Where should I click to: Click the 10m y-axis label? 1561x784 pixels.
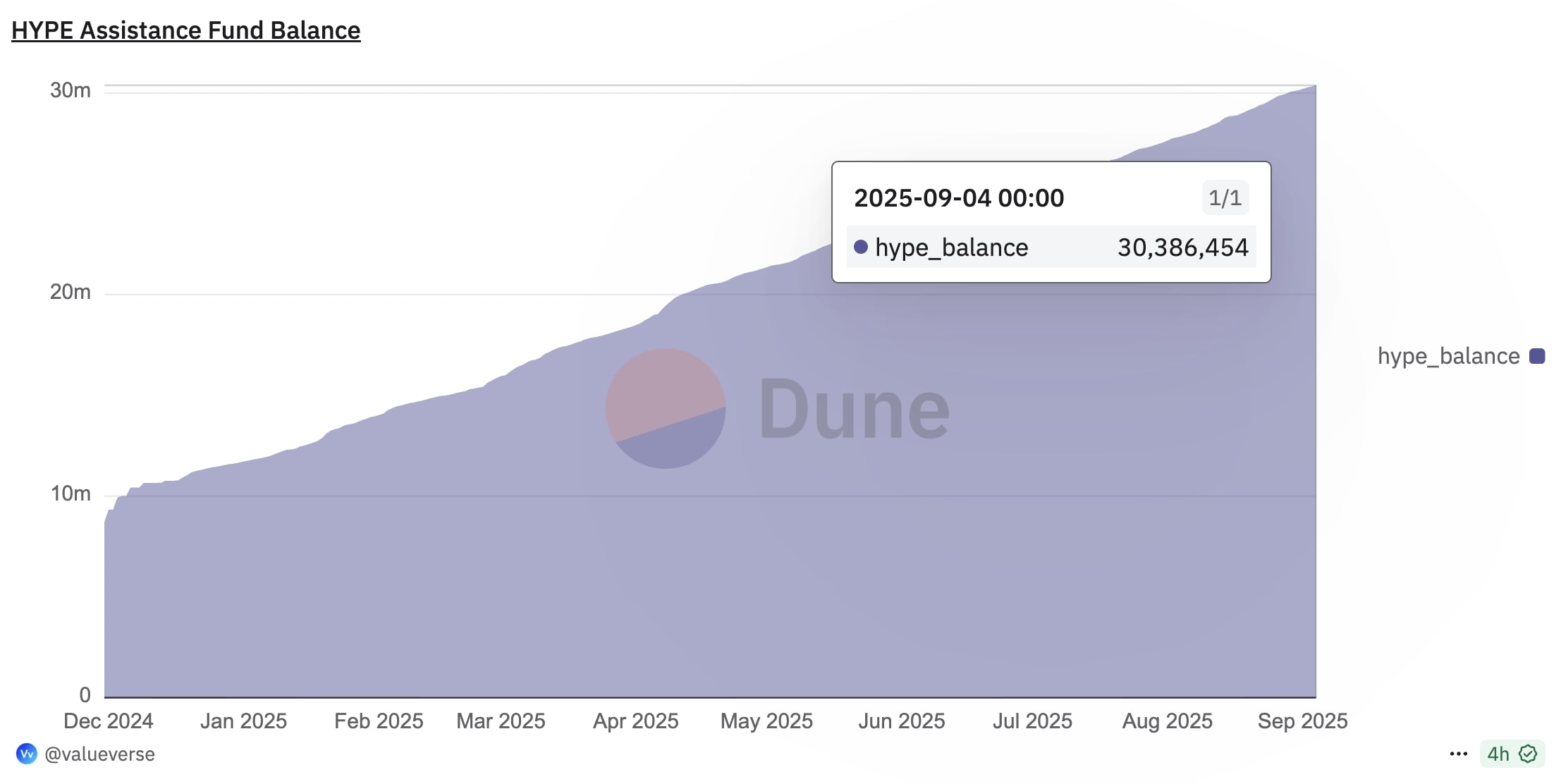[71, 494]
